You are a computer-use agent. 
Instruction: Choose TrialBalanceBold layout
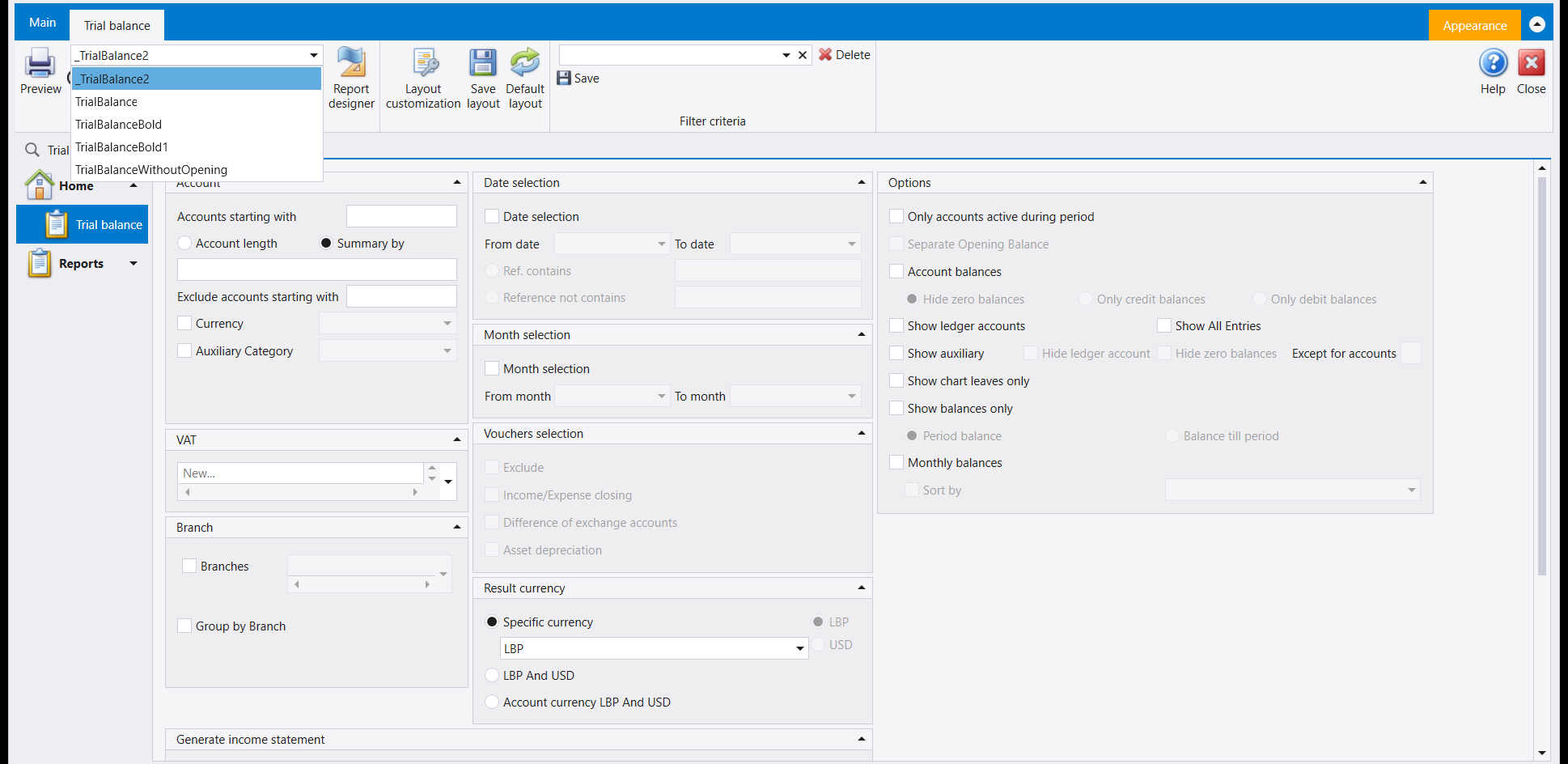tap(197, 124)
